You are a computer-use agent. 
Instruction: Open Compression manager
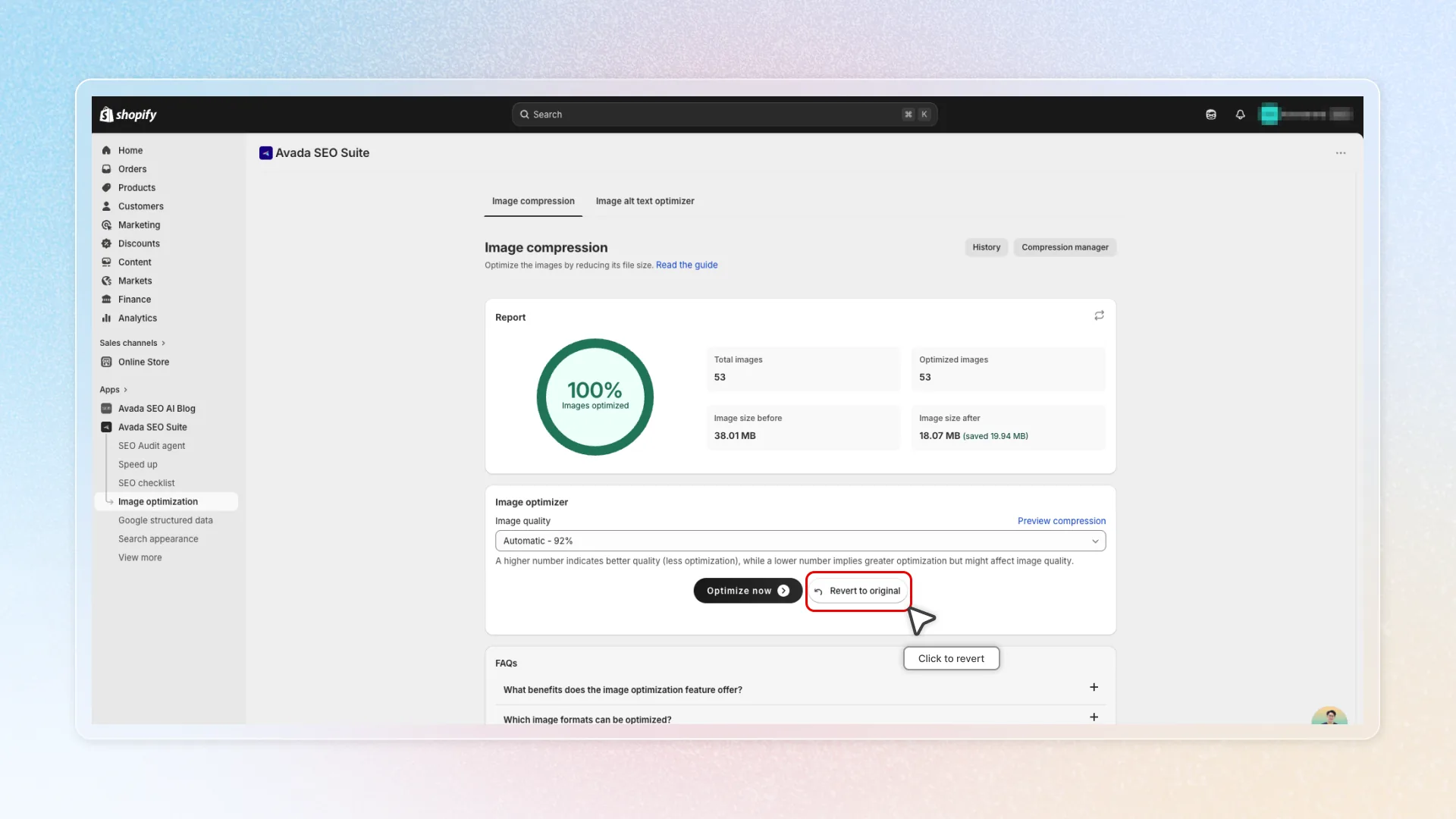pyautogui.click(x=1065, y=247)
